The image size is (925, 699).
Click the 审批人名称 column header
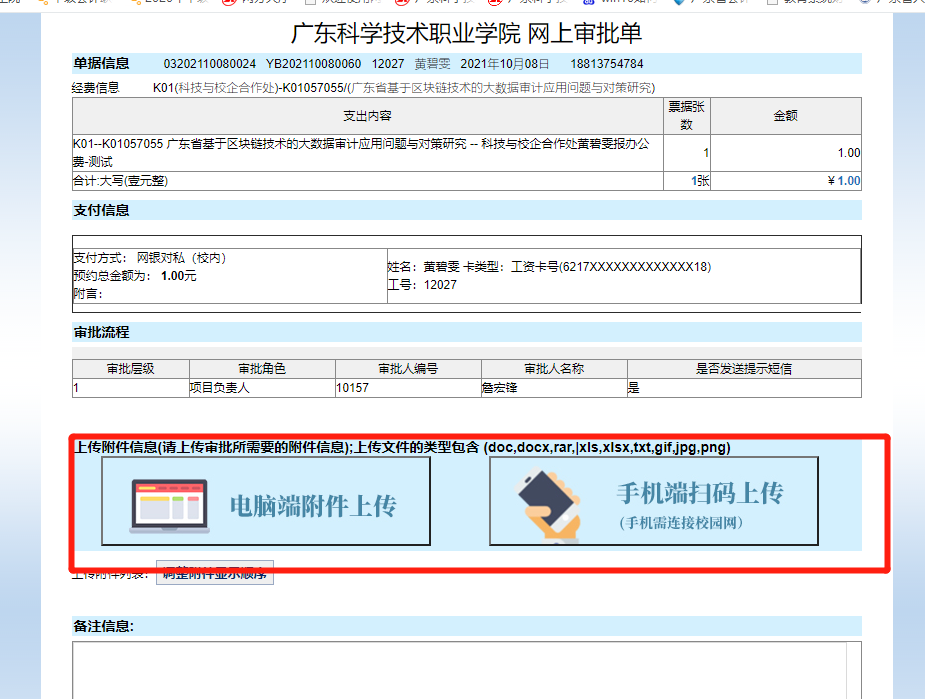click(554, 369)
